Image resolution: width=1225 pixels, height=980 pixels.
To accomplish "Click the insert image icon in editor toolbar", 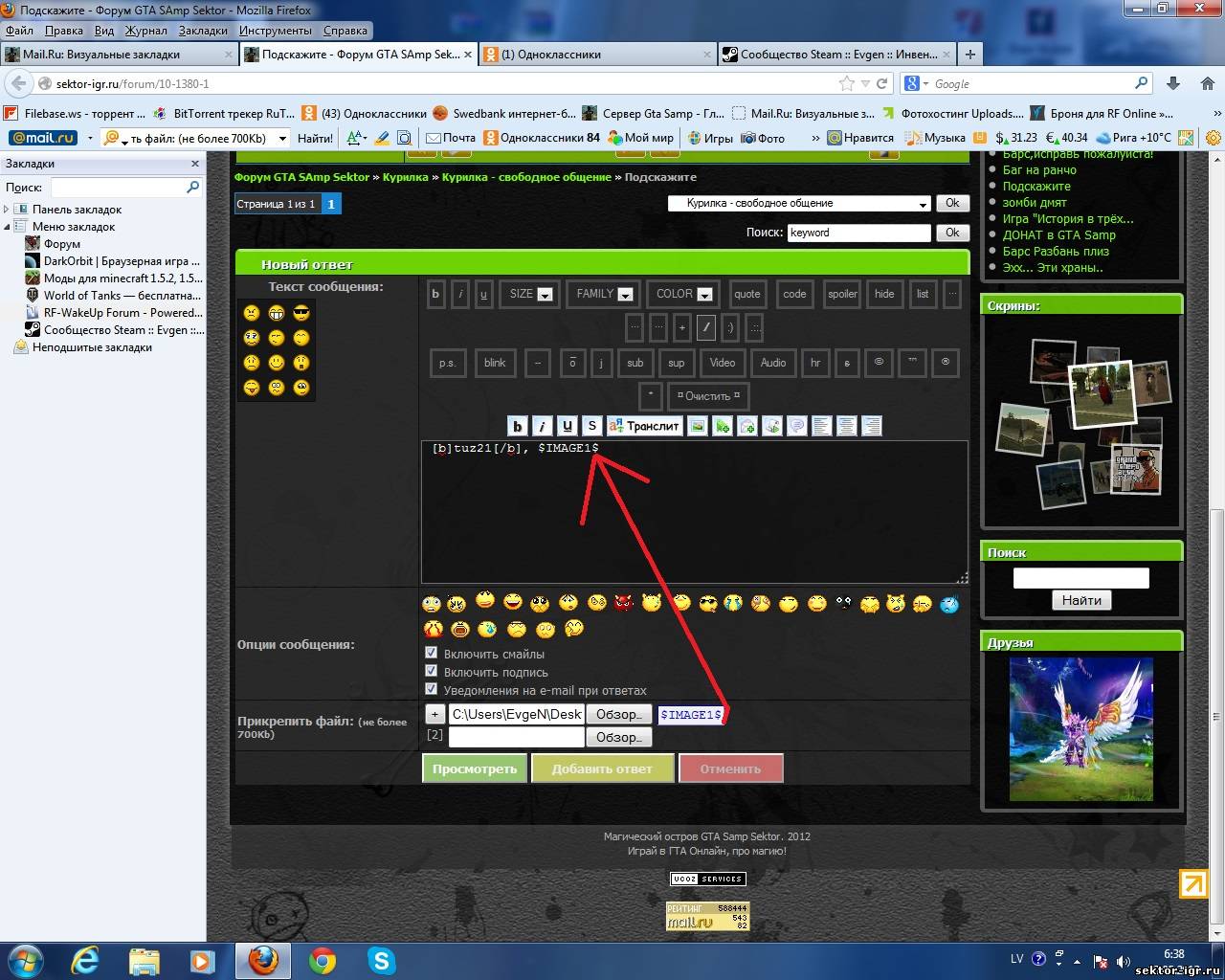I will point(698,426).
